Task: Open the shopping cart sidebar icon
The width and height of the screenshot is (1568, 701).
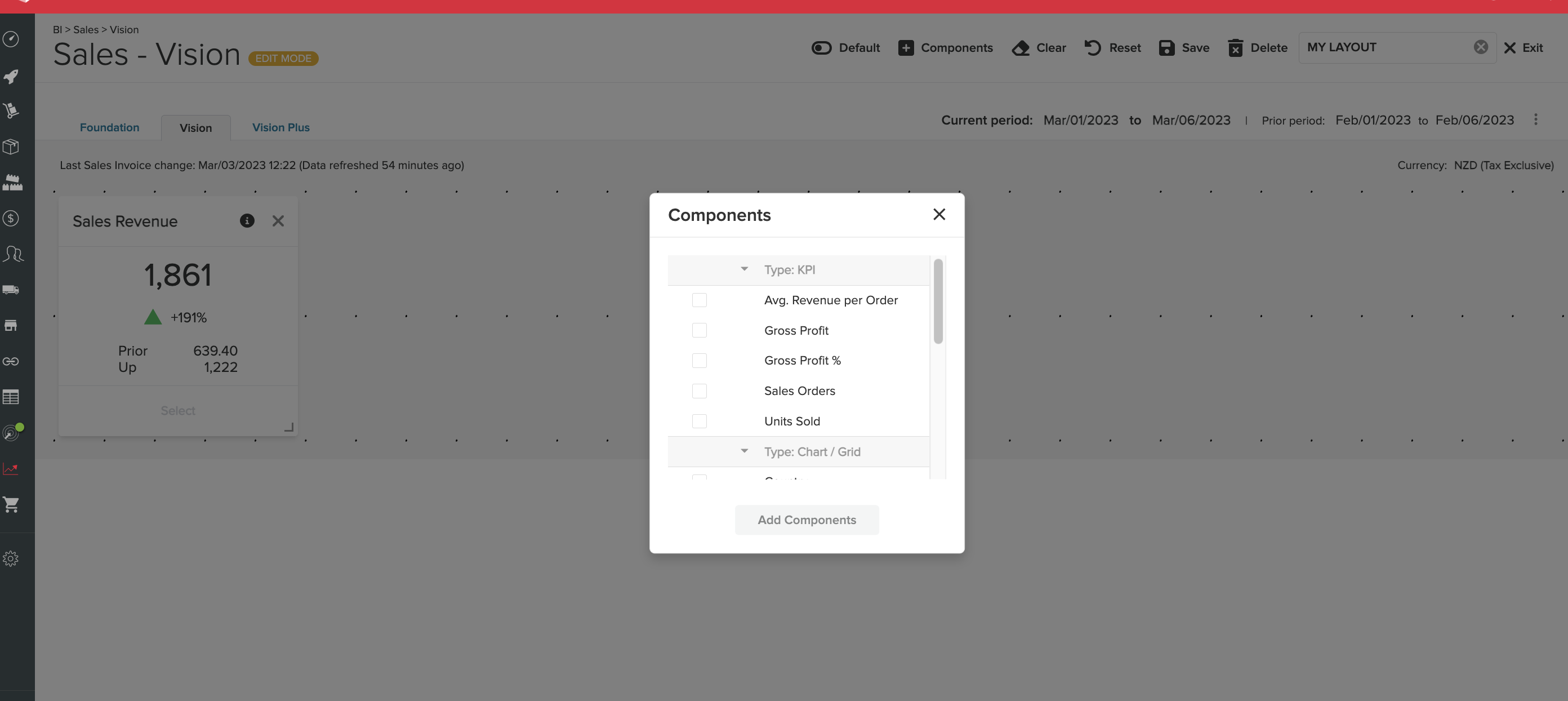Action: click(11, 504)
